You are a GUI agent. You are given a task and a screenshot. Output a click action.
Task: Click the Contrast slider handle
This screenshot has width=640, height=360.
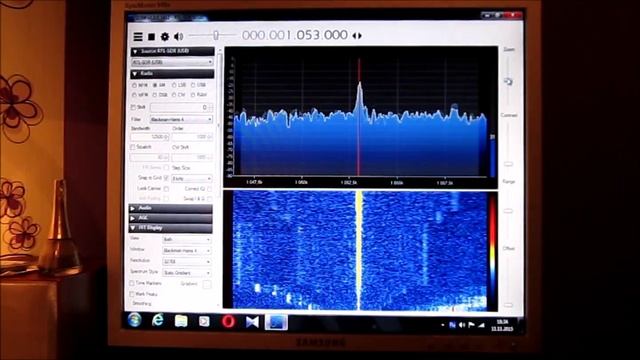pyautogui.click(x=508, y=164)
